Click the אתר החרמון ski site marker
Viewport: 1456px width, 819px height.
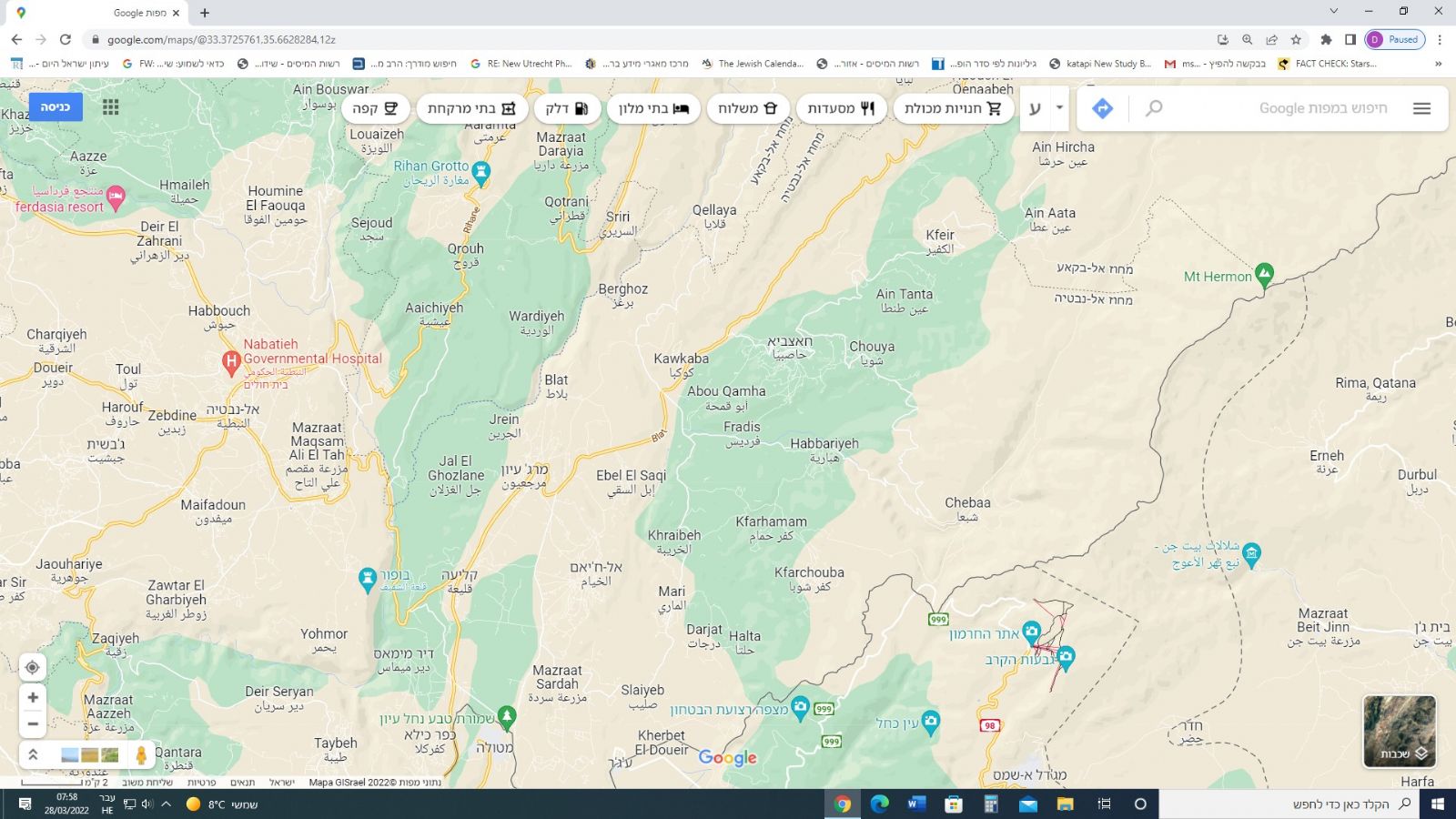(x=1031, y=631)
